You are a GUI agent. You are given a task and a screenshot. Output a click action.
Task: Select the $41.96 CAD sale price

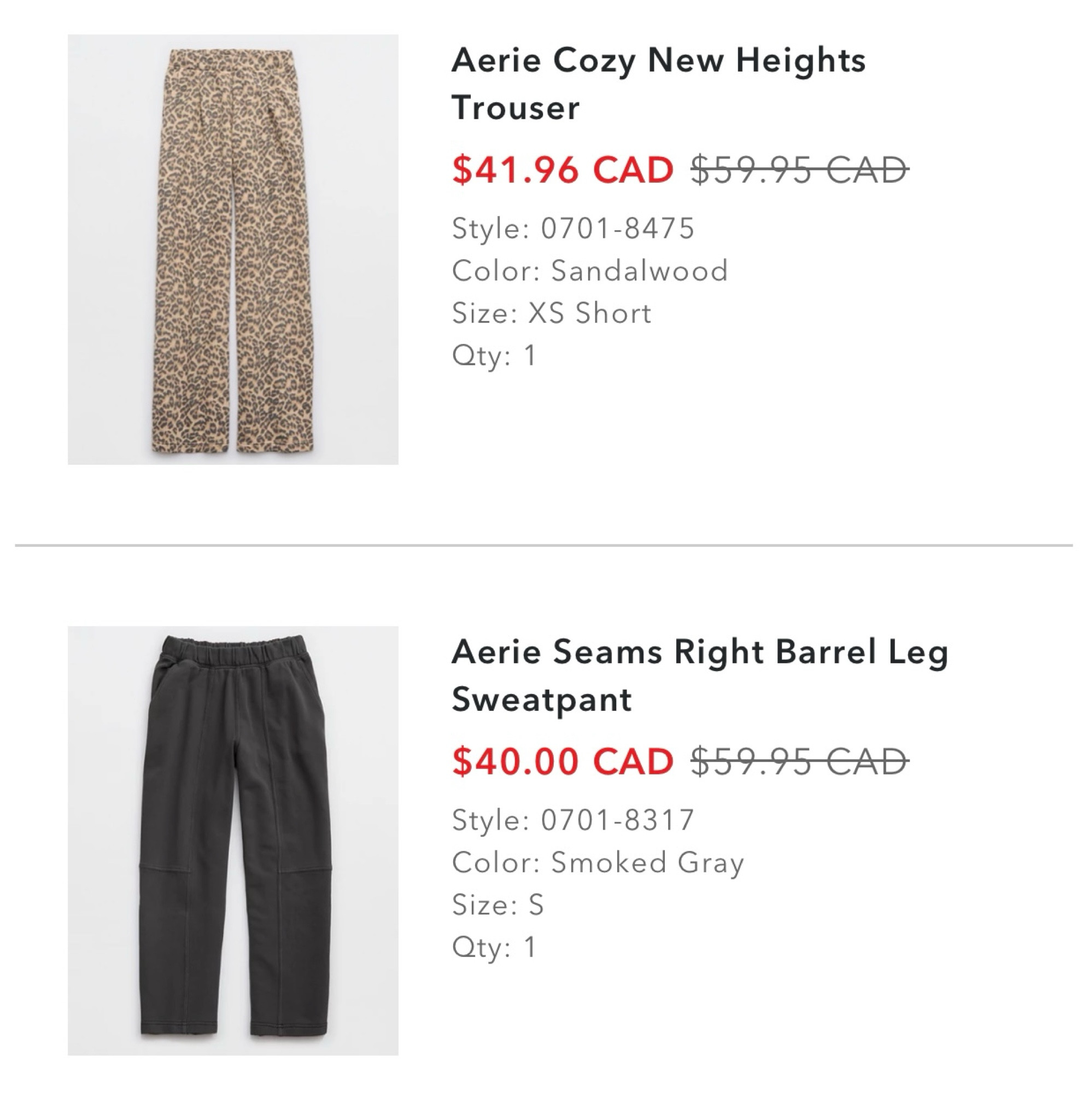click(x=562, y=170)
